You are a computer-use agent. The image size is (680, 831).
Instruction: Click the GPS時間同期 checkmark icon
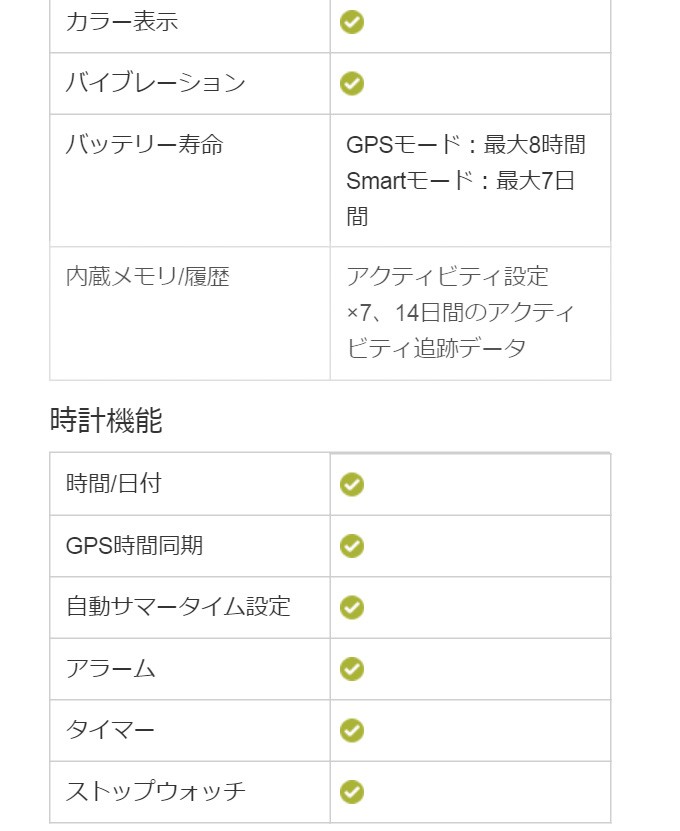click(352, 546)
